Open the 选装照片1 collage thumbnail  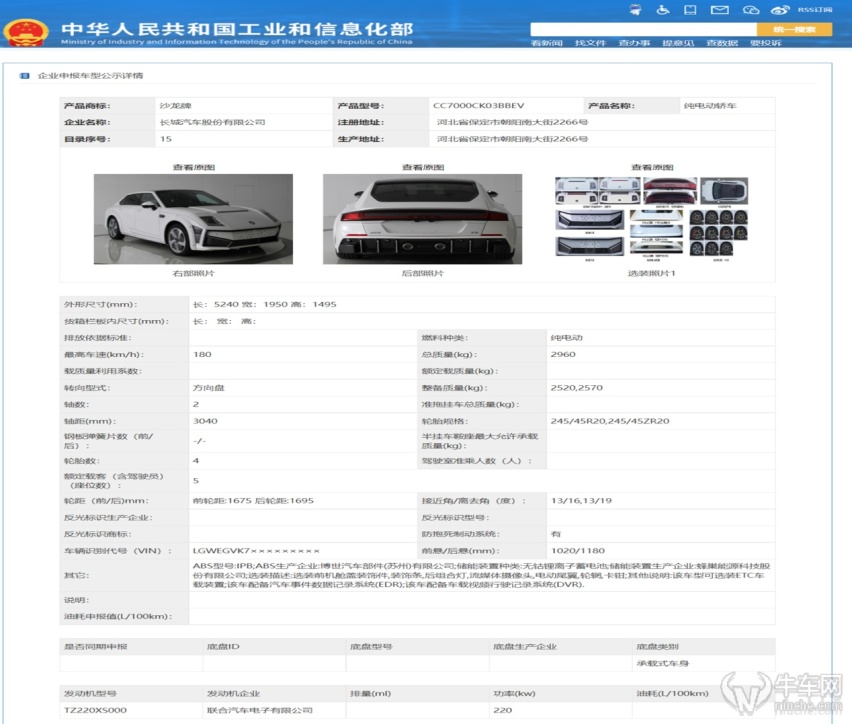(x=651, y=219)
